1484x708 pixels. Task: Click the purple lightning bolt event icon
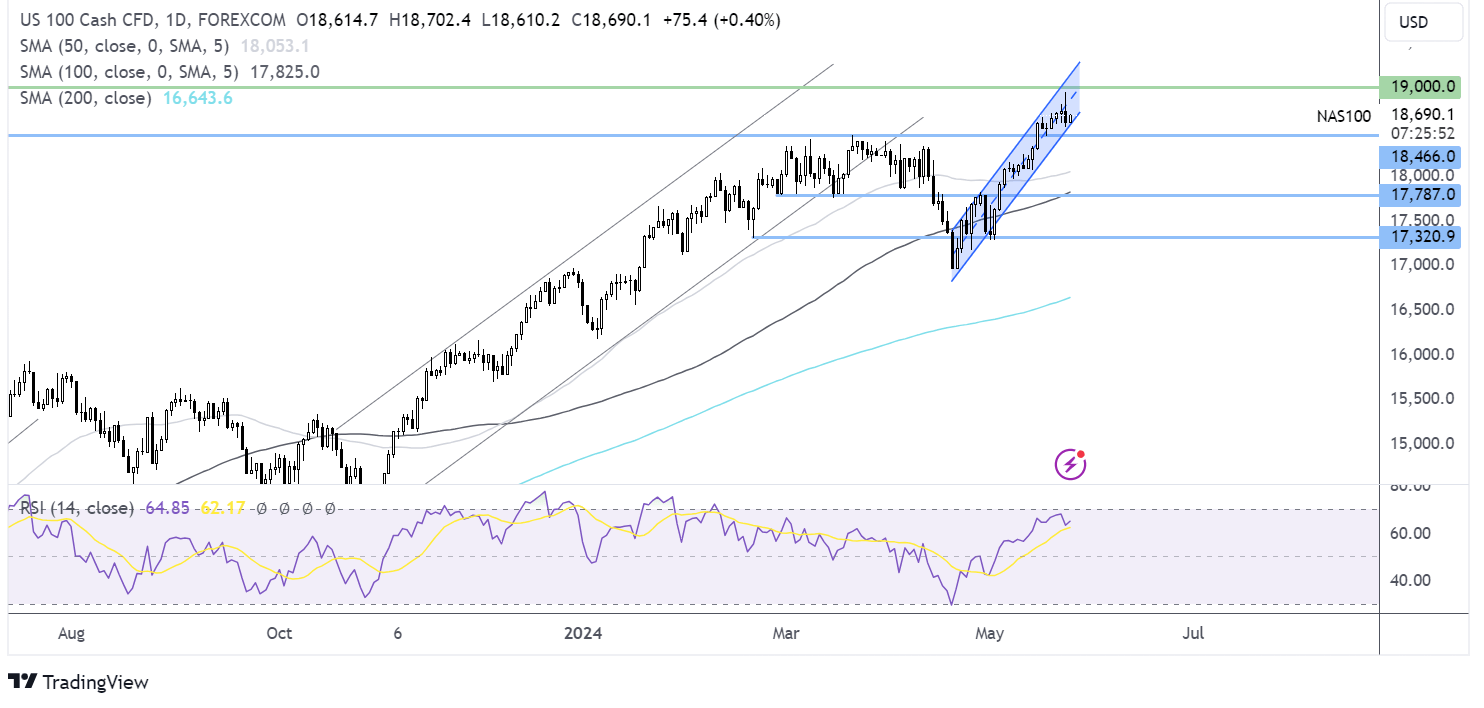point(1070,464)
